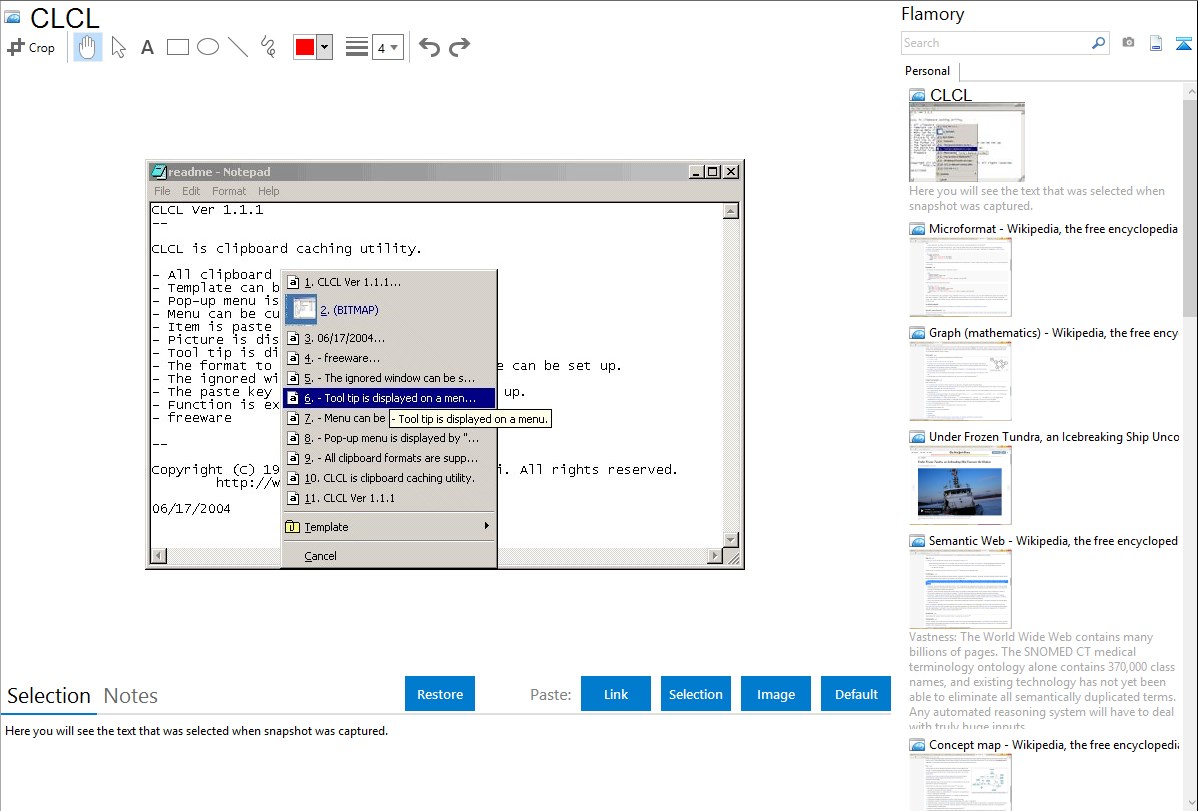The width and height of the screenshot is (1198, 811).
Task: Click the Default paste button
Action: click(856, 694)
